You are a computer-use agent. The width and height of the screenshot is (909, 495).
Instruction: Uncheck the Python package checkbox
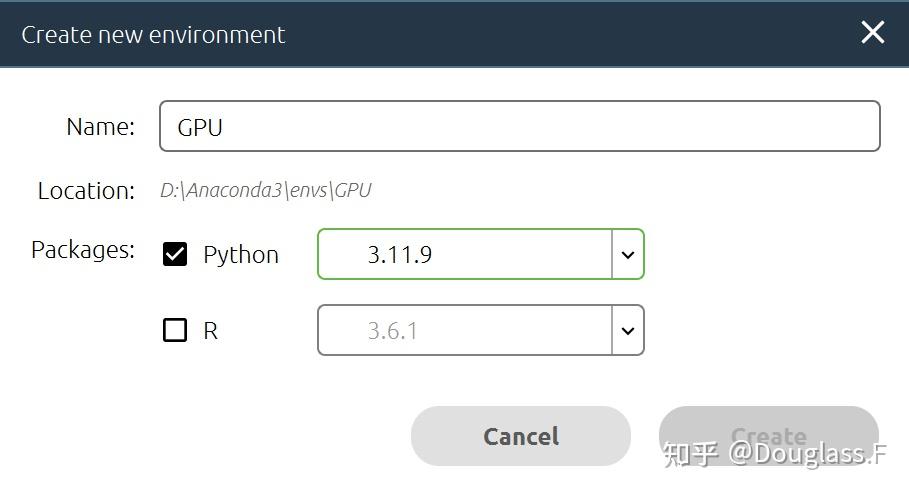pos(175,254)
